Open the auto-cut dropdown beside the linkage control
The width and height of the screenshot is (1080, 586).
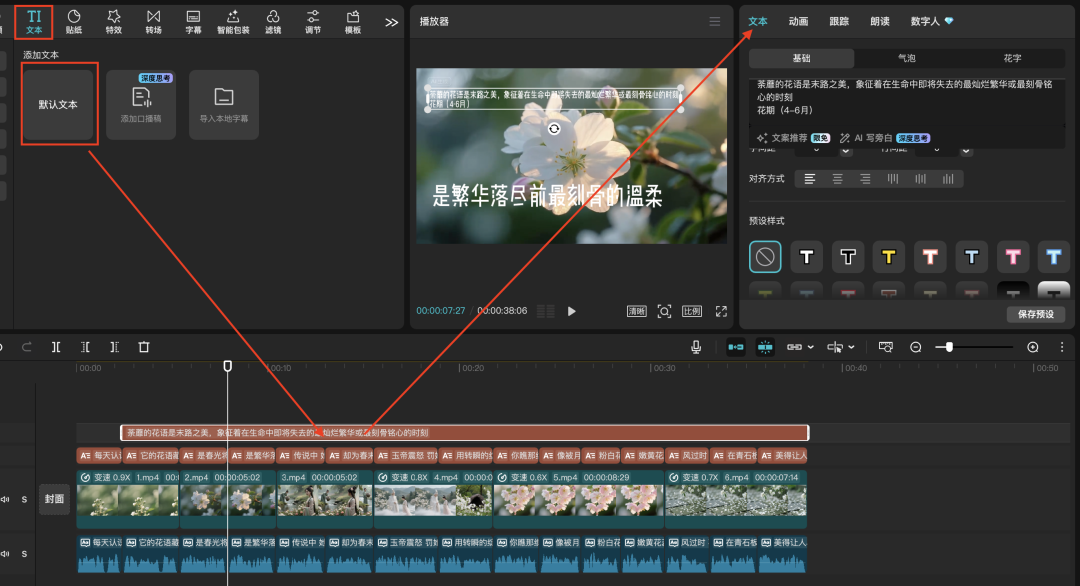coord(843,347)
